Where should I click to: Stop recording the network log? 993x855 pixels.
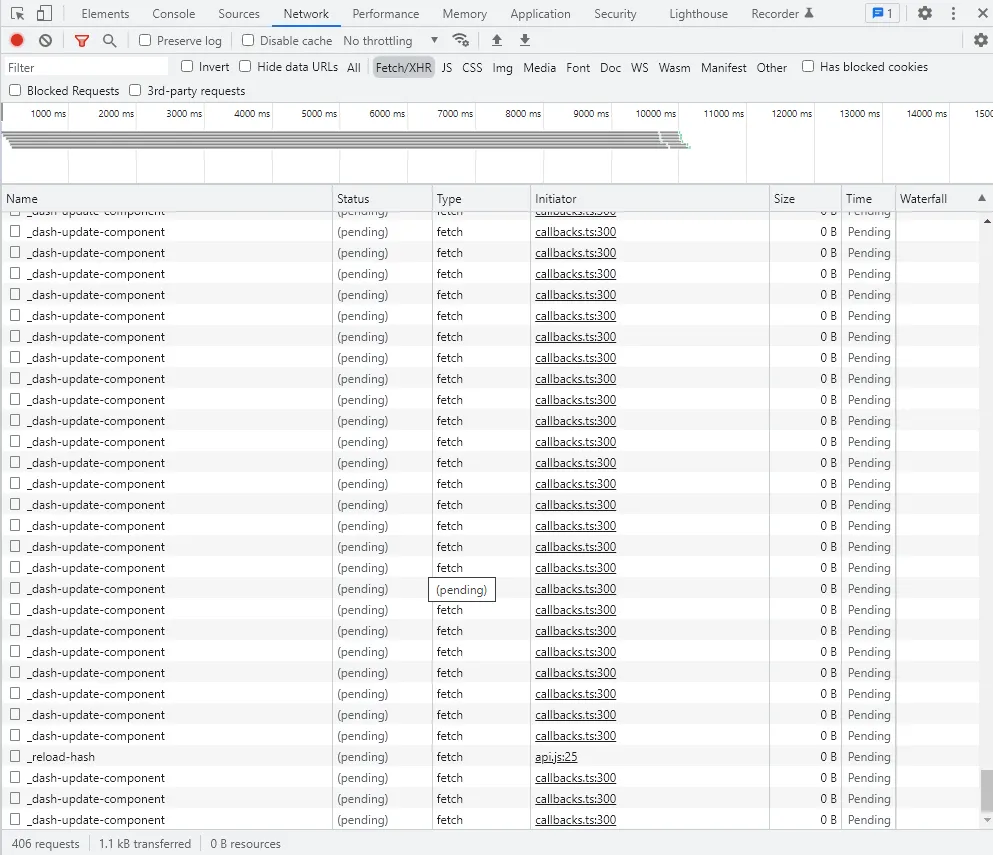coord(17,41)
